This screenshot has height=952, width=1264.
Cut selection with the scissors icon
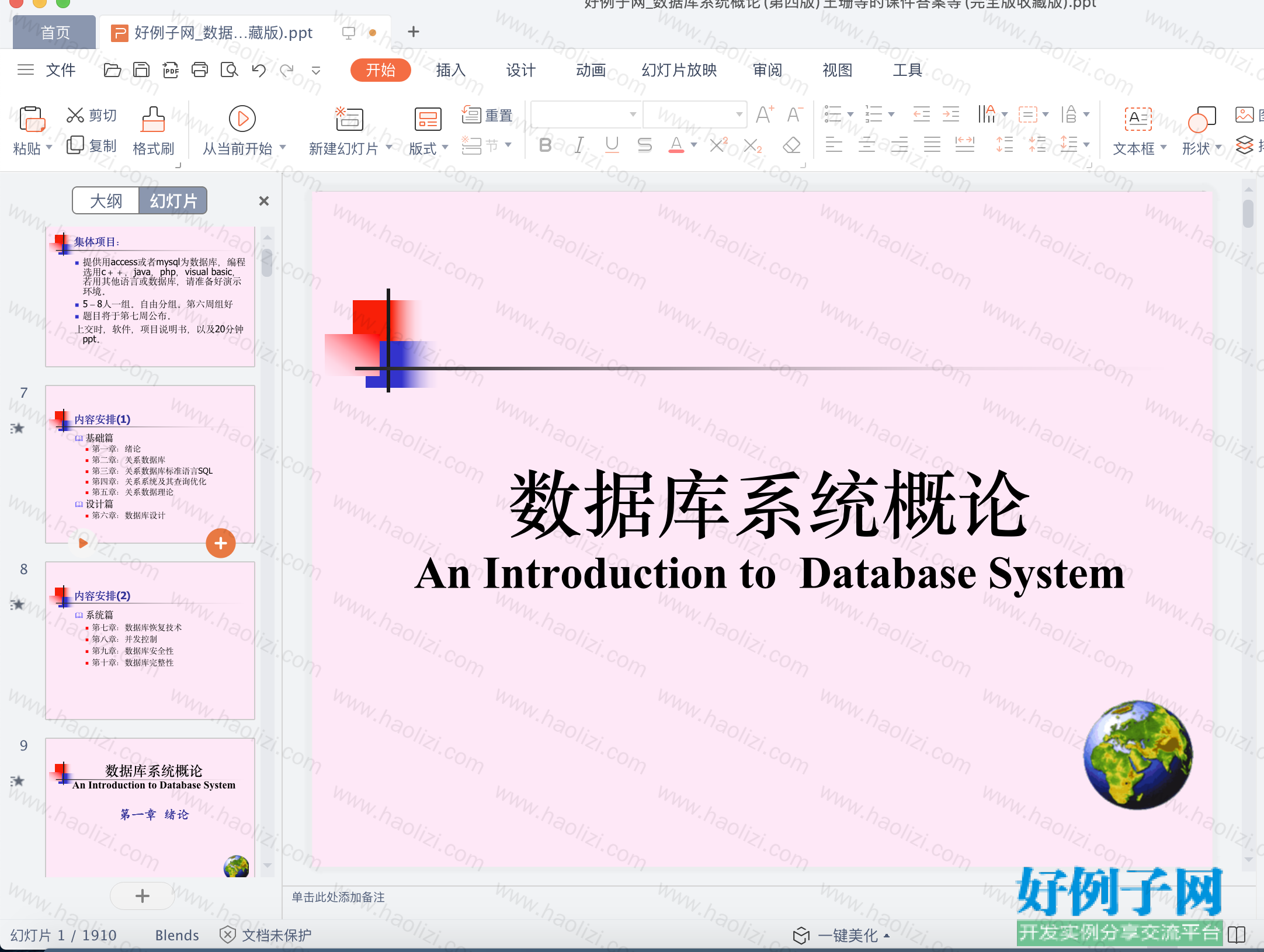[75, 115]
